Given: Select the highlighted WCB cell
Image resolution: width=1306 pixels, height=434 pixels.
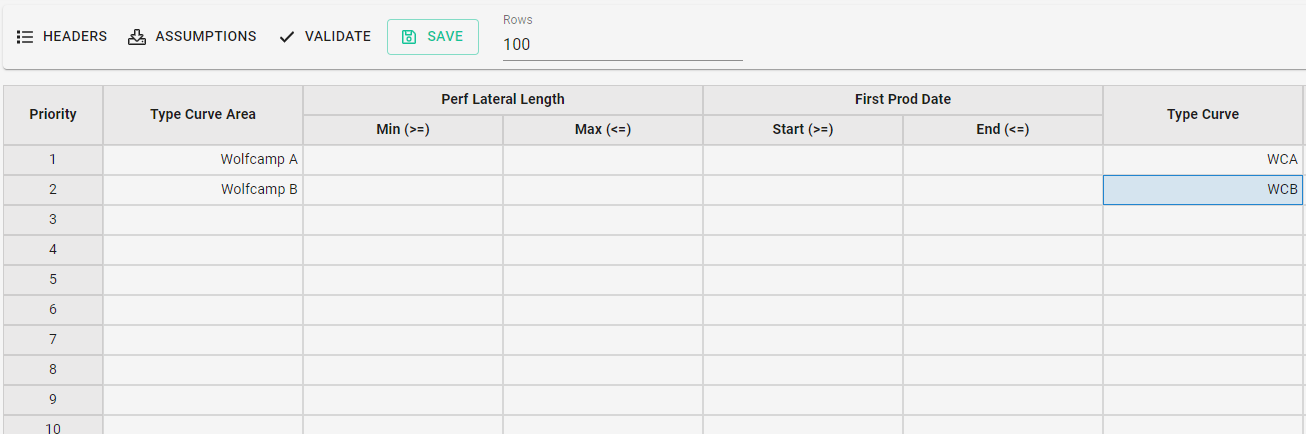Looking at the screenshot, I should pyautogui.click(x=1203, y=190).
